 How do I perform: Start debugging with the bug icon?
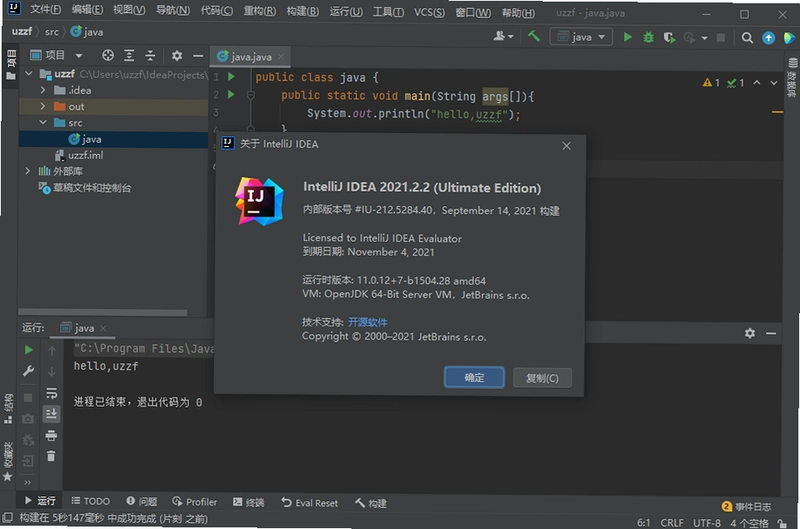pyautogui.click(x=648, y=37)
